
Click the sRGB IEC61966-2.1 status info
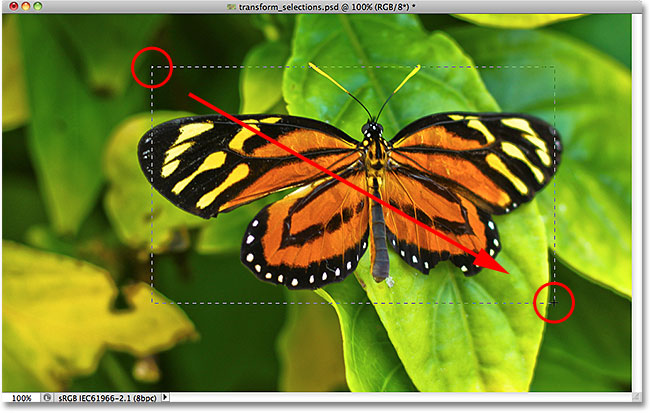[107, 398]
